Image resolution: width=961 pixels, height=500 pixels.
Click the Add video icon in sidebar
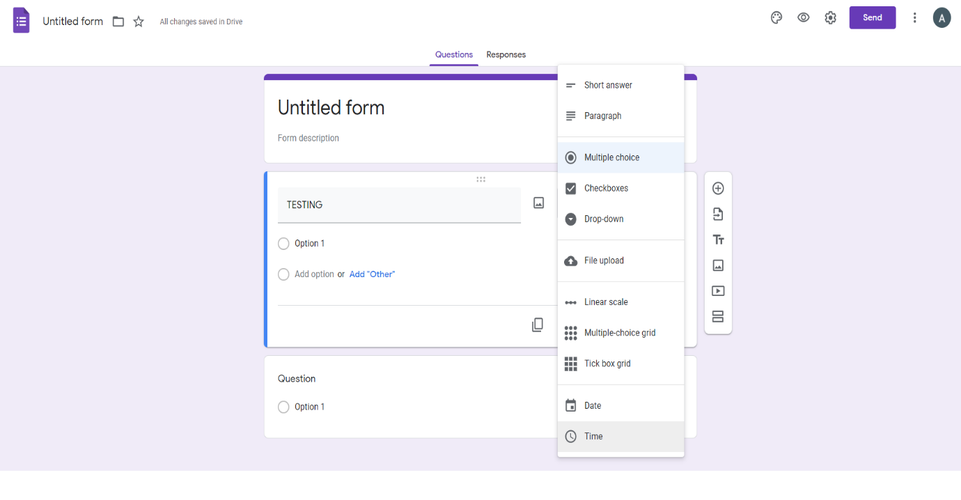(718, 291)
